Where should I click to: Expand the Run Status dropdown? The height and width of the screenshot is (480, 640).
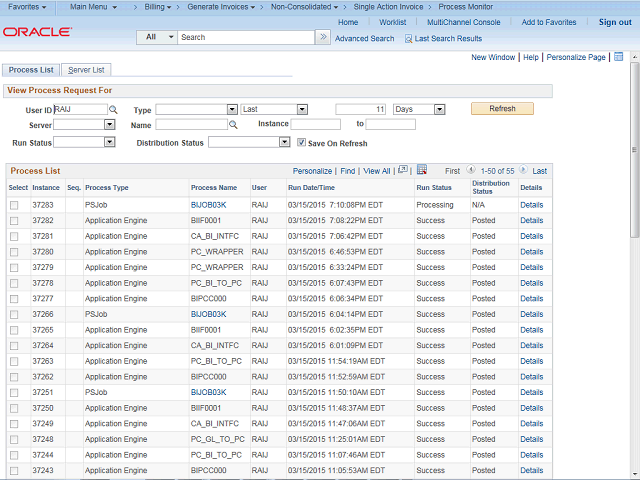83,142
